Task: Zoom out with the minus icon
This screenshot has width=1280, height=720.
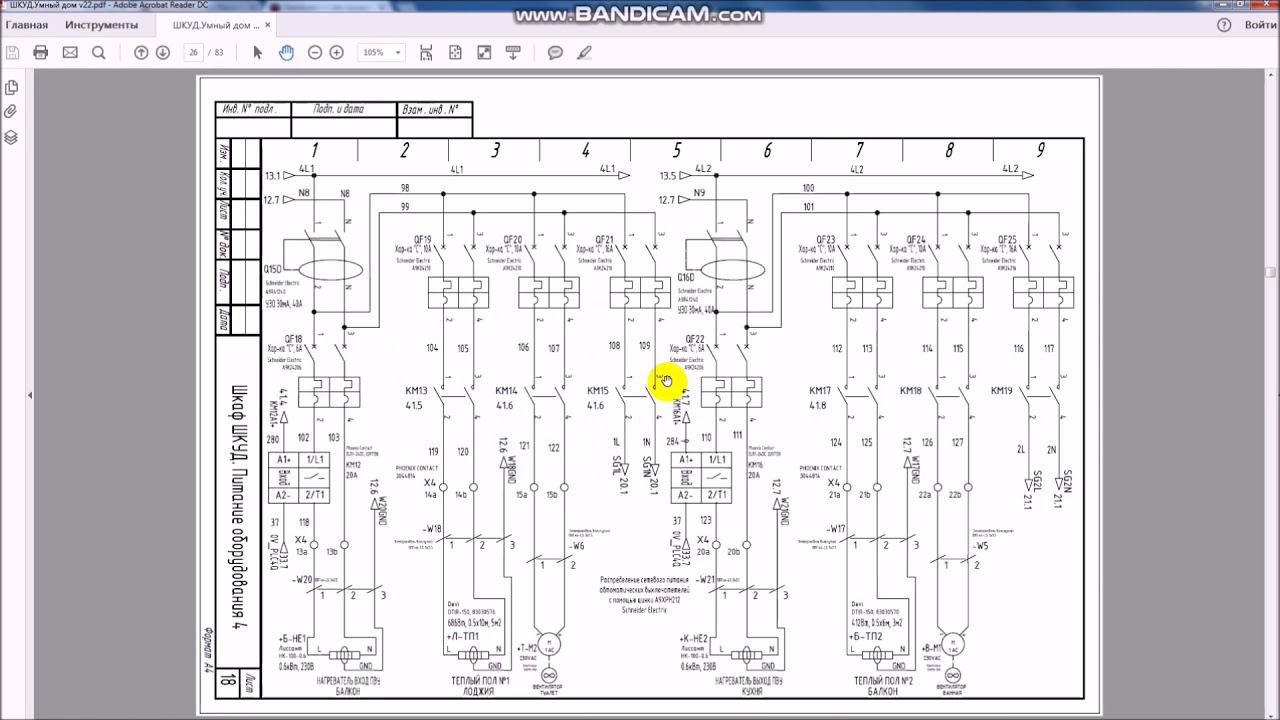Action: (x=315, y=52)
